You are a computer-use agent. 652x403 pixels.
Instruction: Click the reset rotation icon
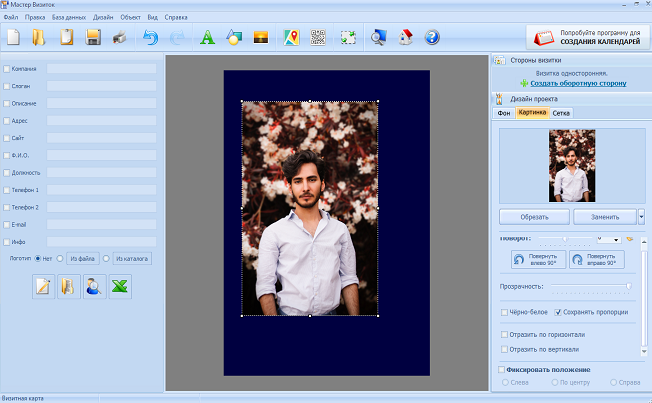630,239
